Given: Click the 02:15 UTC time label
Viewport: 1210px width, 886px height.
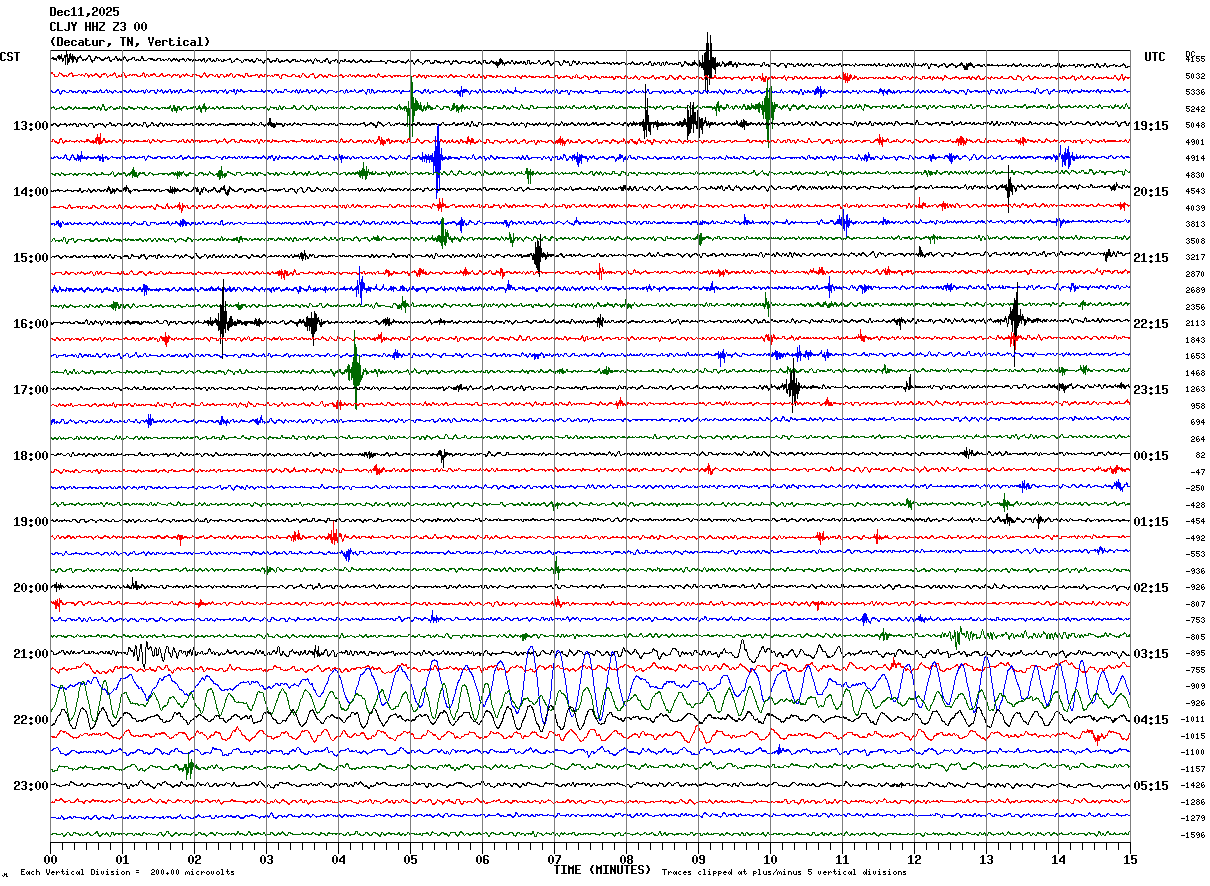Looking at the screenshot, I should (x=1151, y=588).
